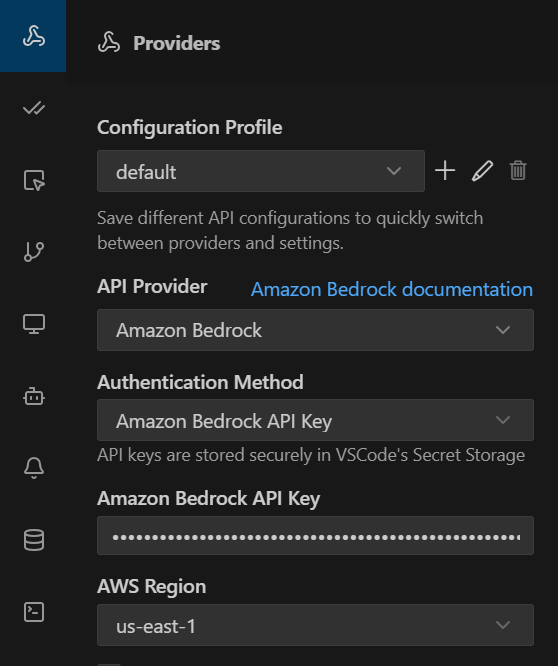Click the Providers header title
558x666 pixels.
pyautogui.click(x=177, y=43)
